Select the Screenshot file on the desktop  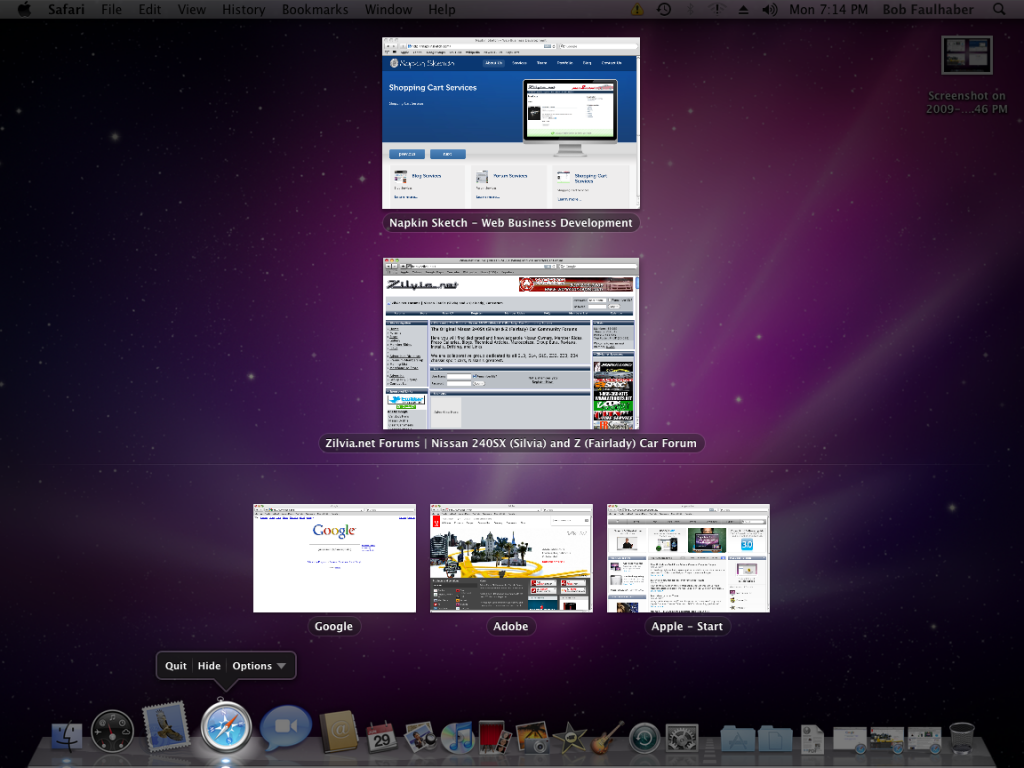[967, 75]
